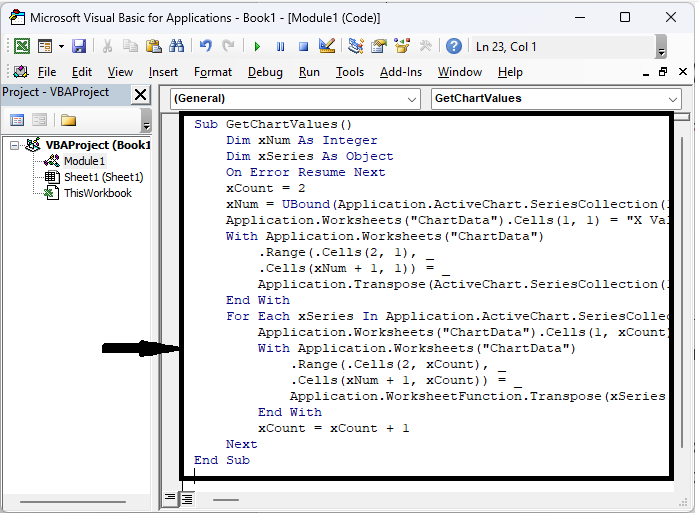Click the Break (pause) toolbar icon
The height and width of the screenshot is (515, 699).
coord(279,46)
